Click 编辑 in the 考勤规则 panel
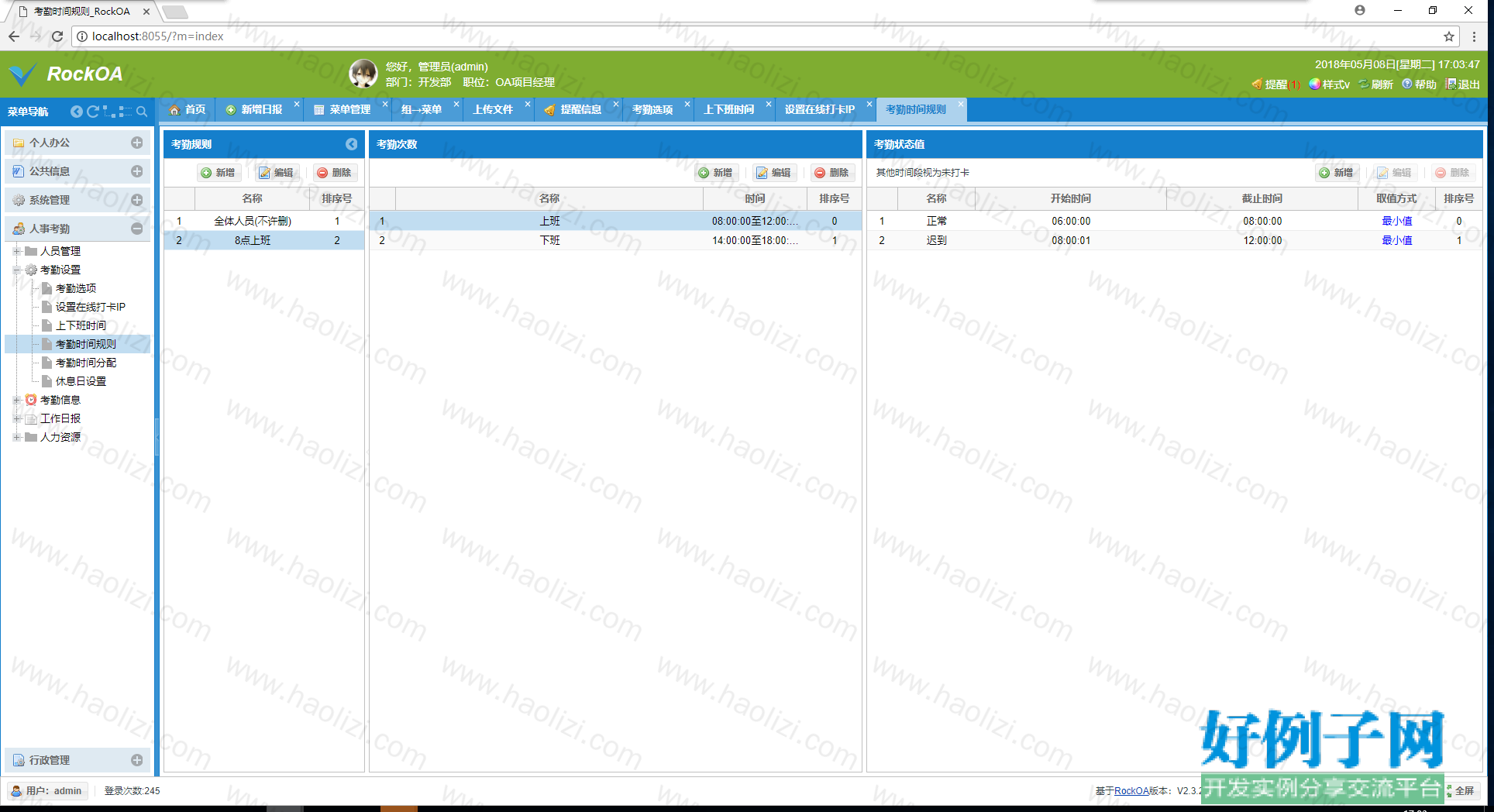This screenshot has height=812, width=1494. (277, 173)
